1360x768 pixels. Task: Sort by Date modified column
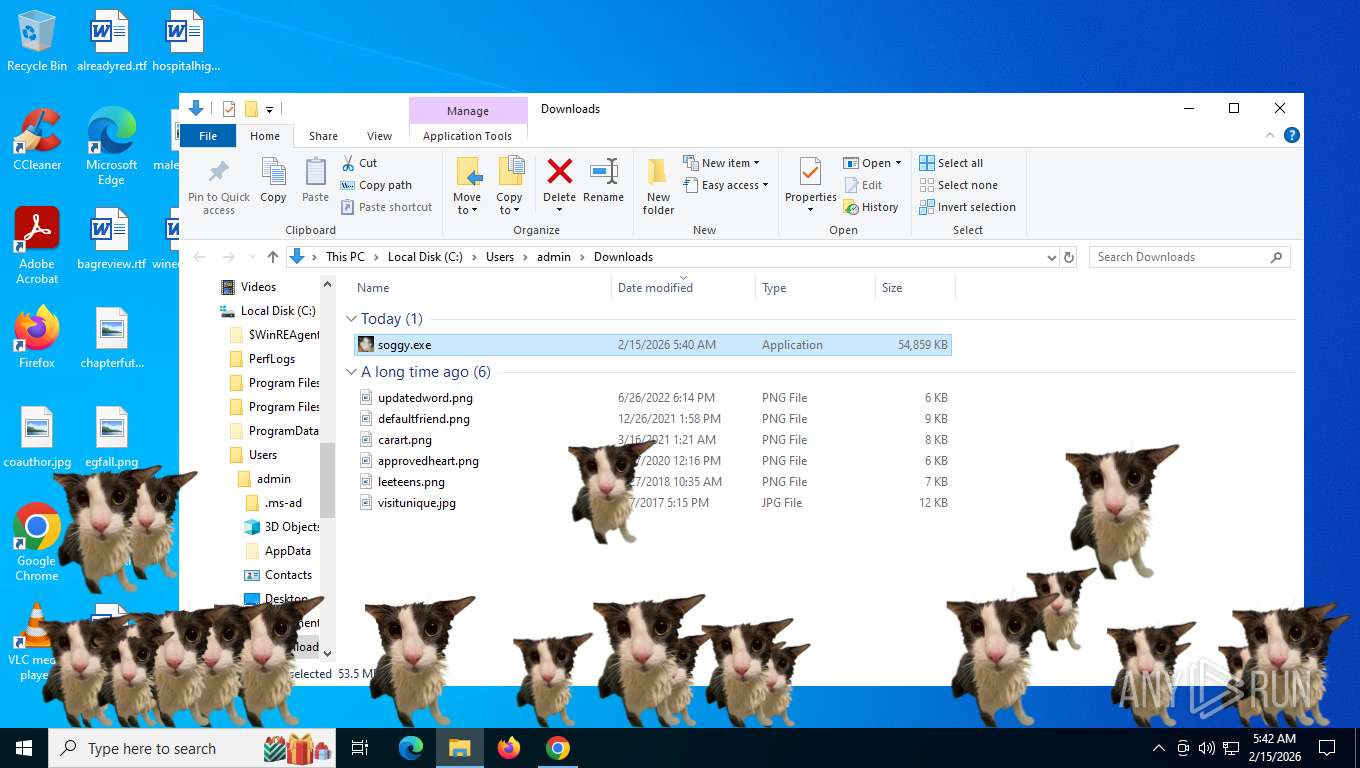683,288
